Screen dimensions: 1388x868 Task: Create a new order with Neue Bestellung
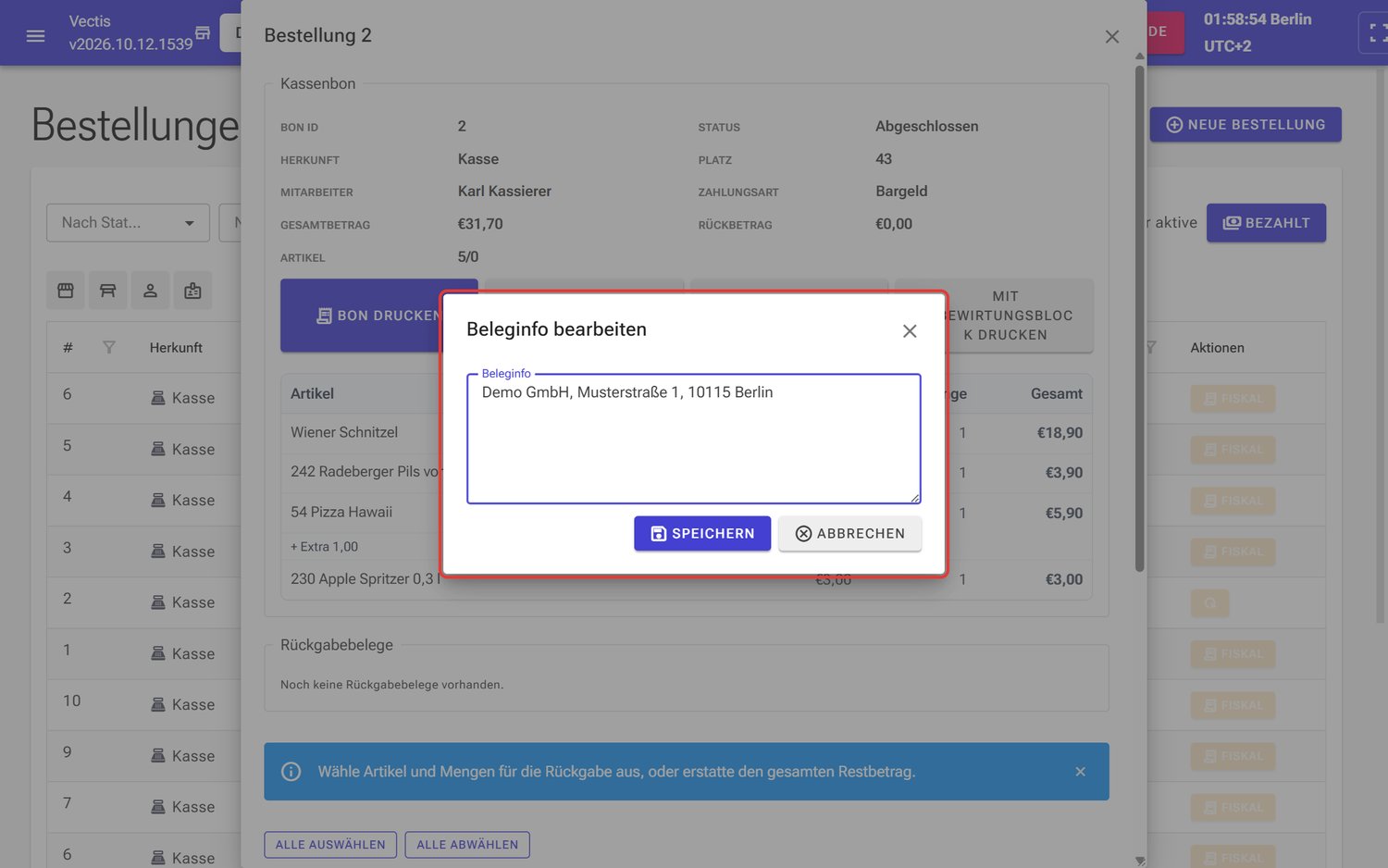[x=1245, y=125]
